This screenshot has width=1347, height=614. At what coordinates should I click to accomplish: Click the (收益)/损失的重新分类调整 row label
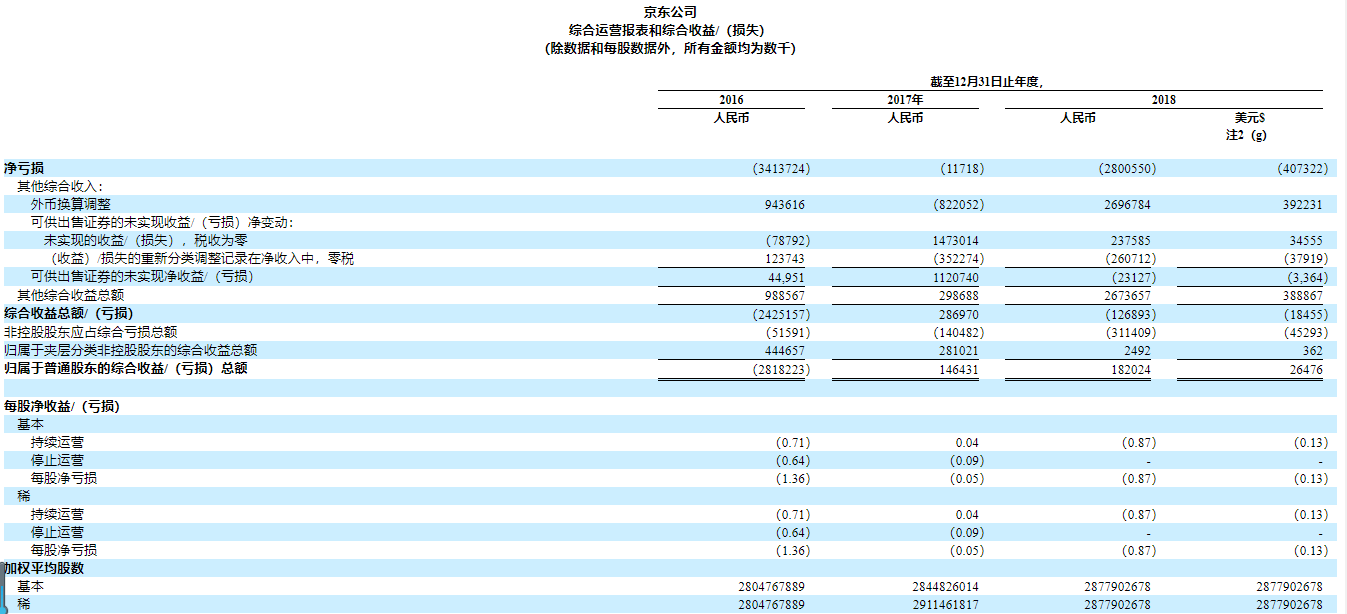pos(203,259)
